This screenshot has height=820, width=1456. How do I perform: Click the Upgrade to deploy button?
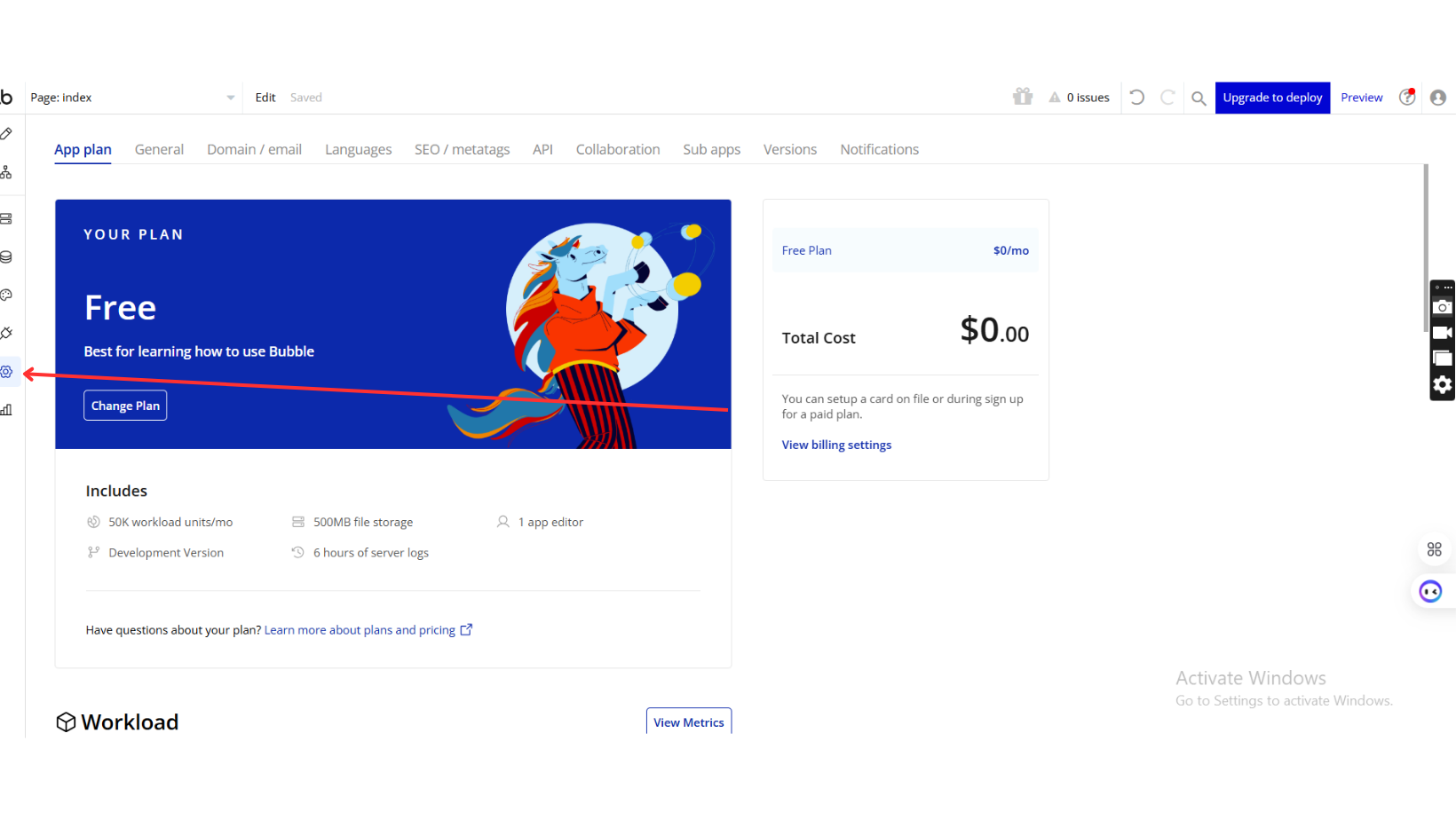(1272, 98)
